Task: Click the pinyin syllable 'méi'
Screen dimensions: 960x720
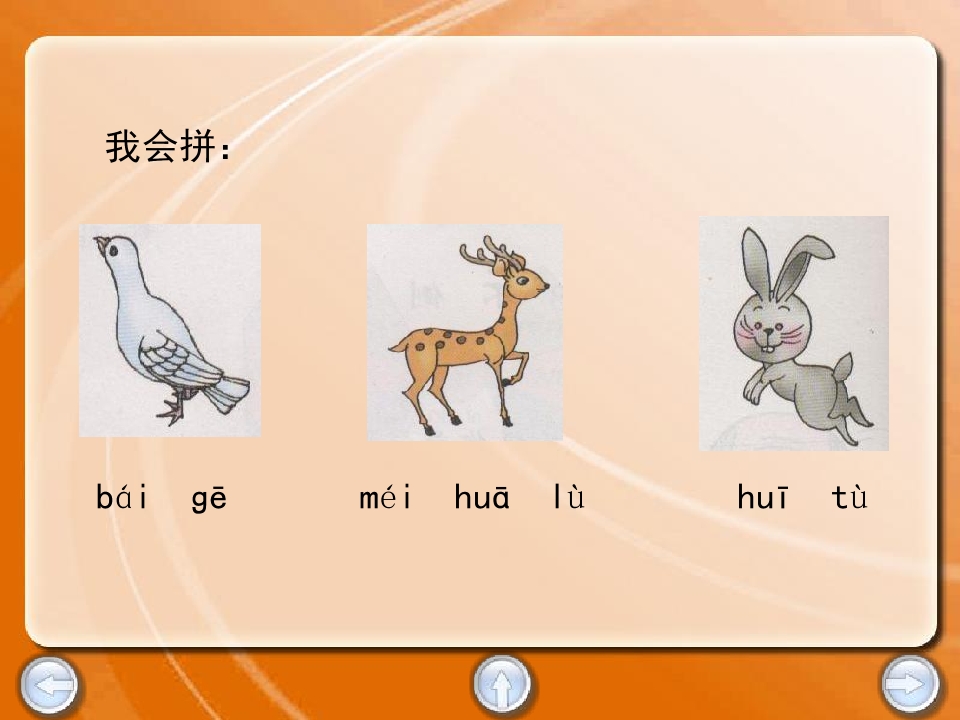Action: pyautogui.click(x=386, y=497)
